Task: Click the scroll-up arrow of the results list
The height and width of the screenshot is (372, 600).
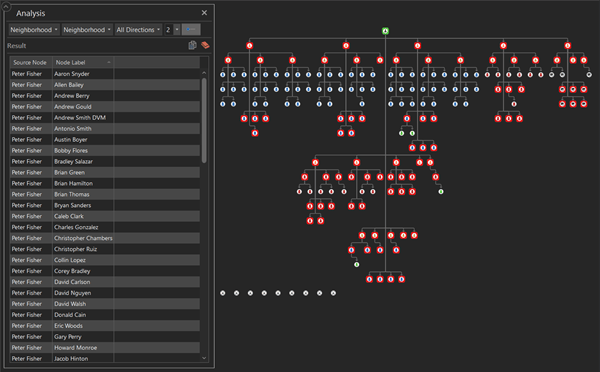Action: tap(204, 73)
